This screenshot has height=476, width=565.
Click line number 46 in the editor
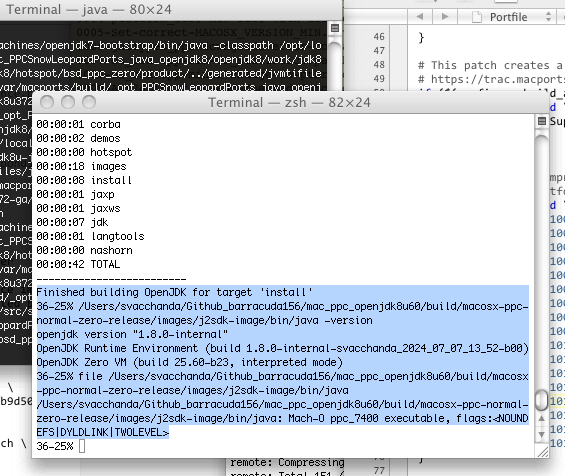pos(379,36)
